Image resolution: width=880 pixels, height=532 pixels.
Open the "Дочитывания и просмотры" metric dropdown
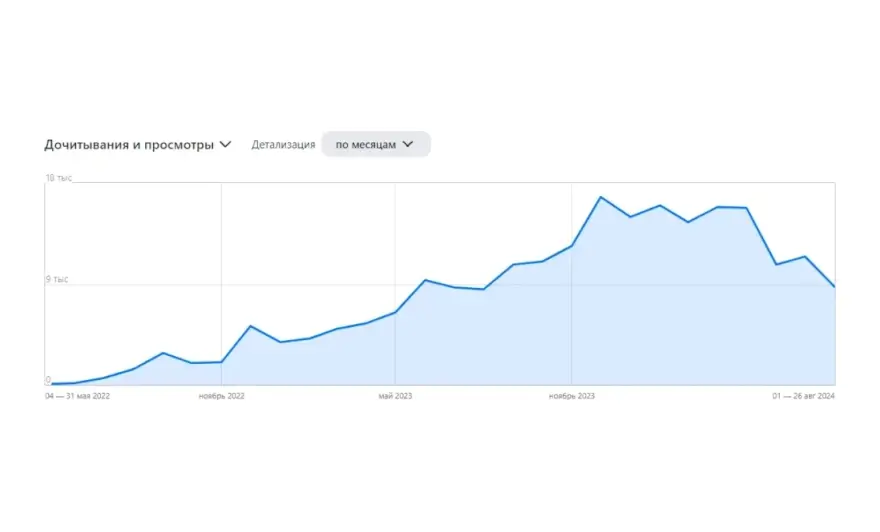[129, 144]
